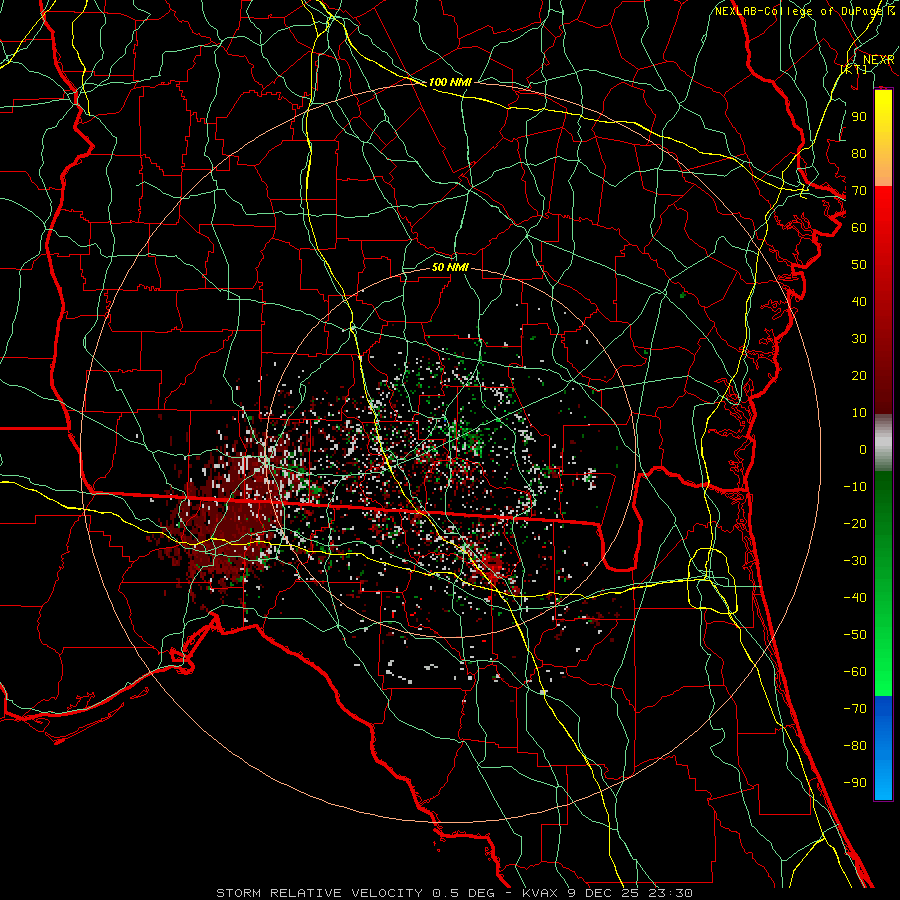Click the gray zero-velocity segment of color bar
The image size is (900, 900).
tap(883, 442)
